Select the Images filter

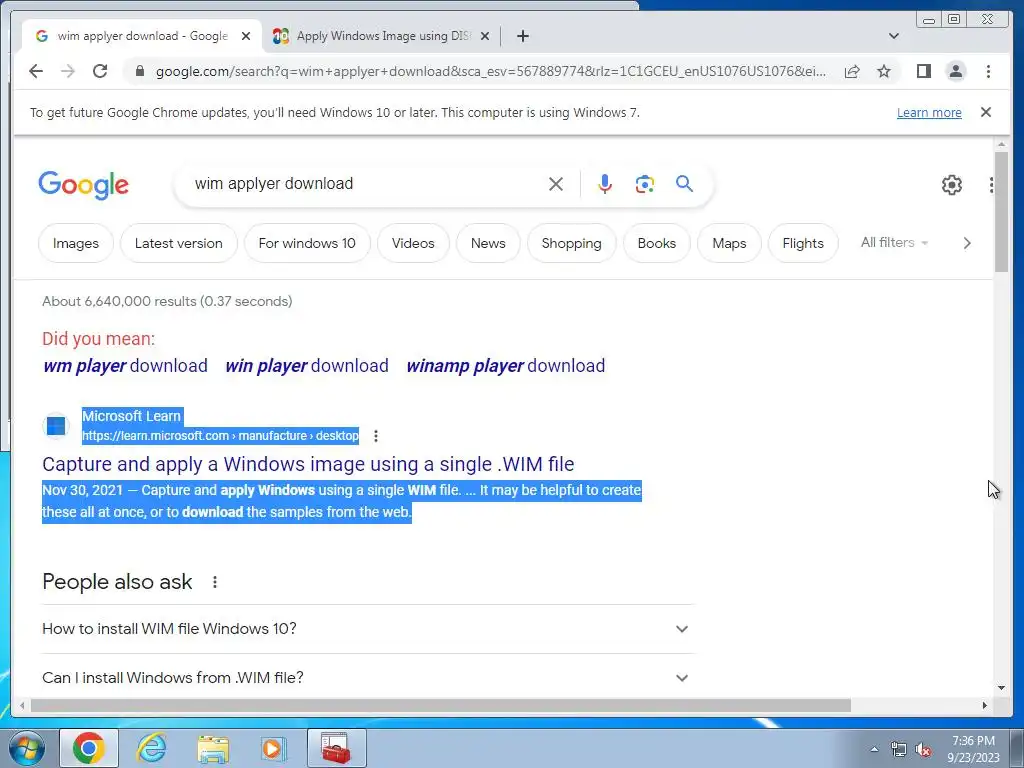pyautogui.click(x=76, y=243)
